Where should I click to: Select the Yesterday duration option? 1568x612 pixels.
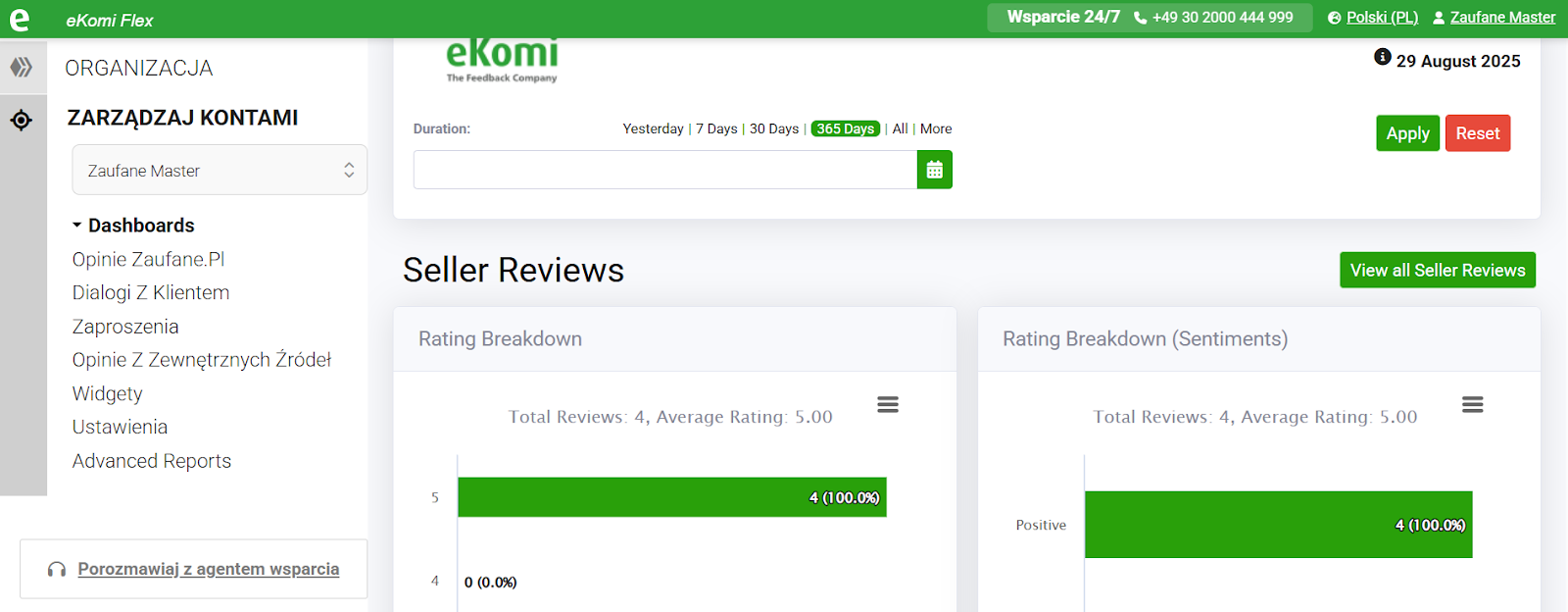click(x=653, y=128)
